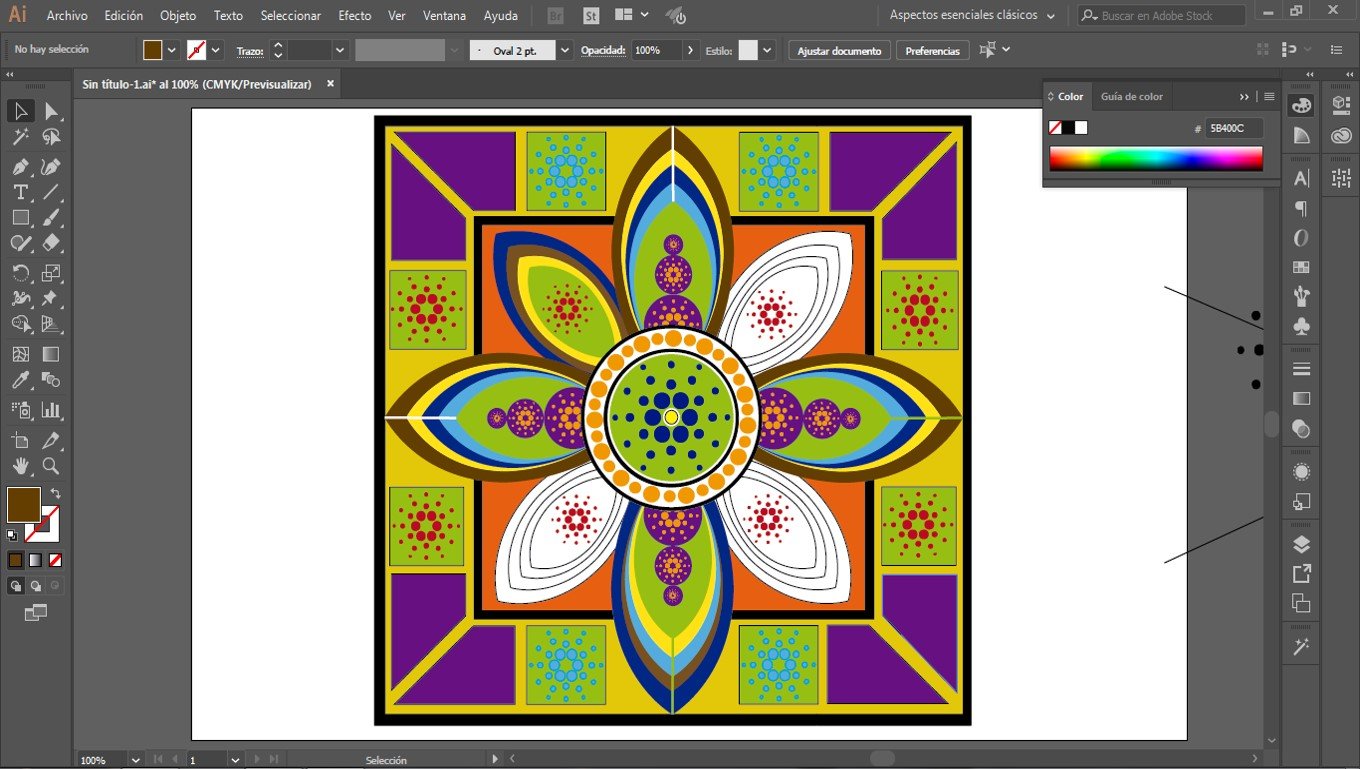This screenshot has width=1360, height=769.
Task: Open the Oval 2 pt. brush dropdown
Action: click(x=565, y=50)
